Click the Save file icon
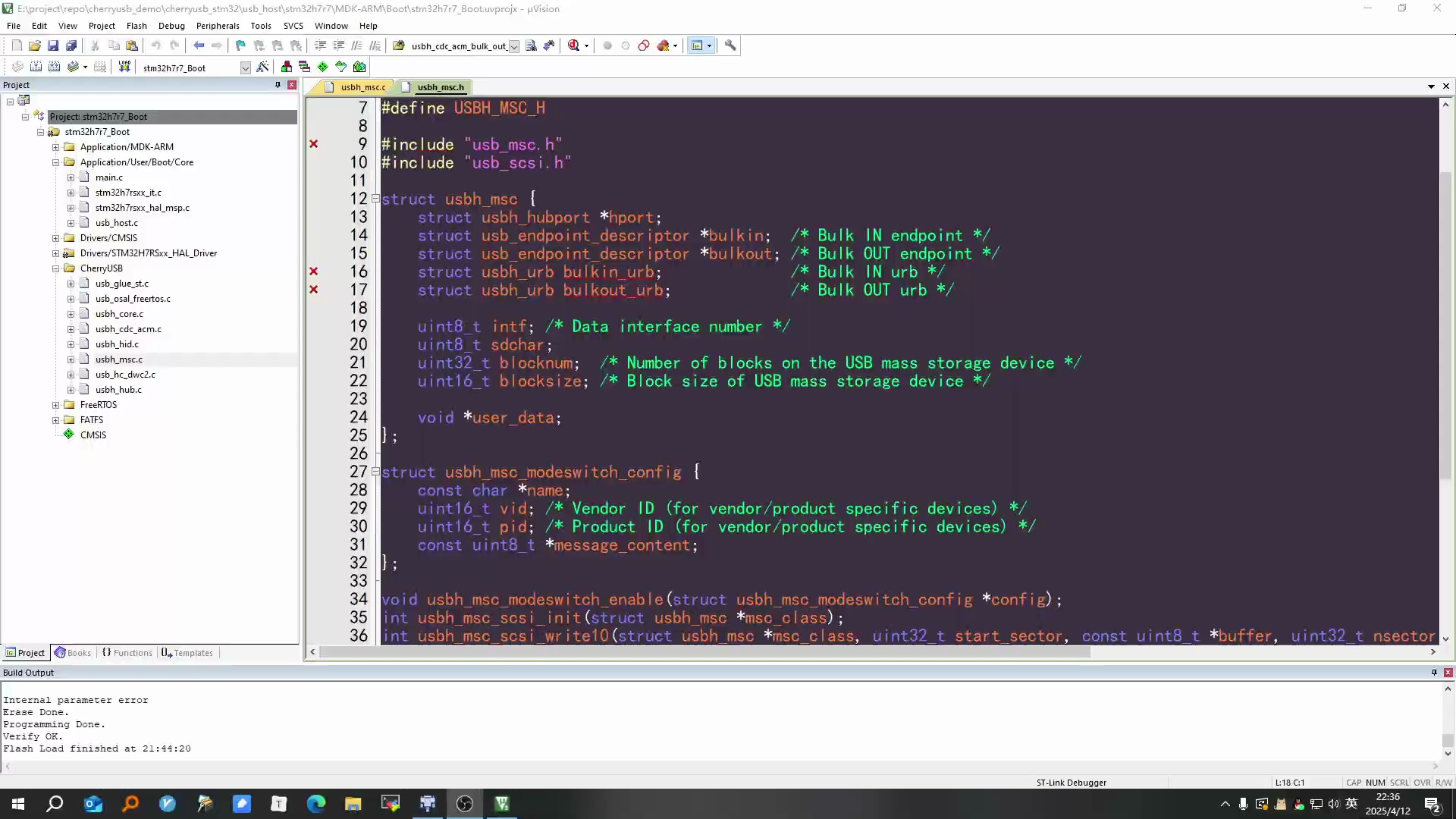Screen dimensions: 1456x819 click(53, 45)
